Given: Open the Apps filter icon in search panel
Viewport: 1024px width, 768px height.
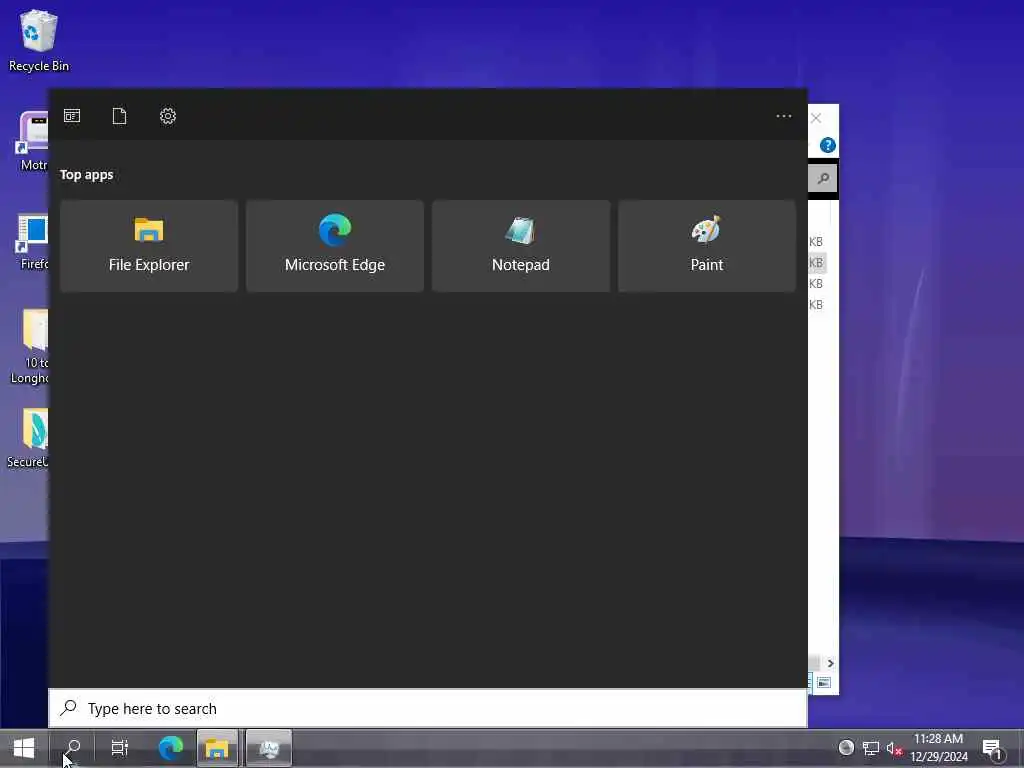Looking at the screenshot, I should pos(72,116).
